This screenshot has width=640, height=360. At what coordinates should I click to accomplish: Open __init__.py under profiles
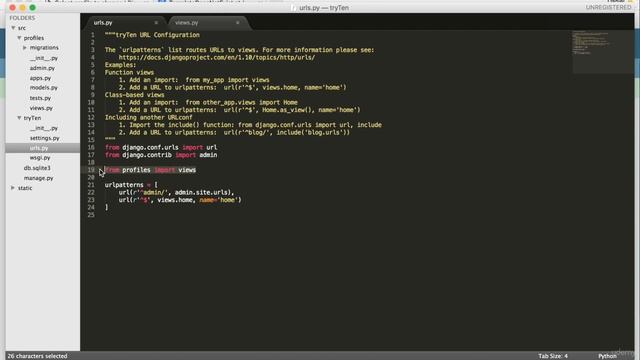[x=44, y=58]
